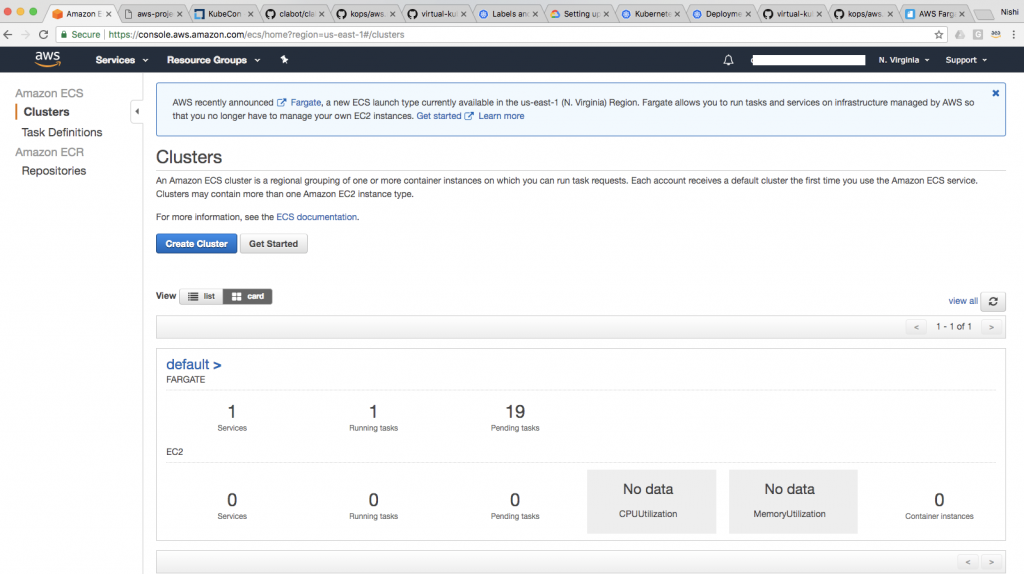Switch to list view
Screen dimensions: 1024x574
[201, 296]
